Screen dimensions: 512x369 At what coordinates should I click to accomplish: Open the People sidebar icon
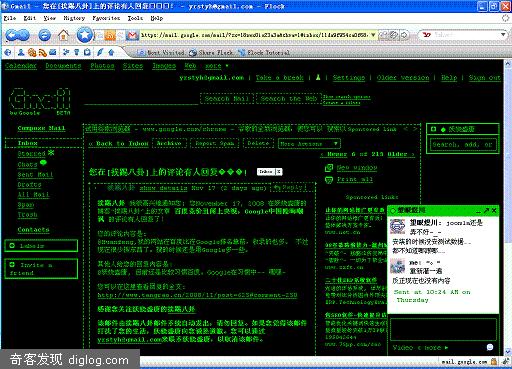coord(21,52)
